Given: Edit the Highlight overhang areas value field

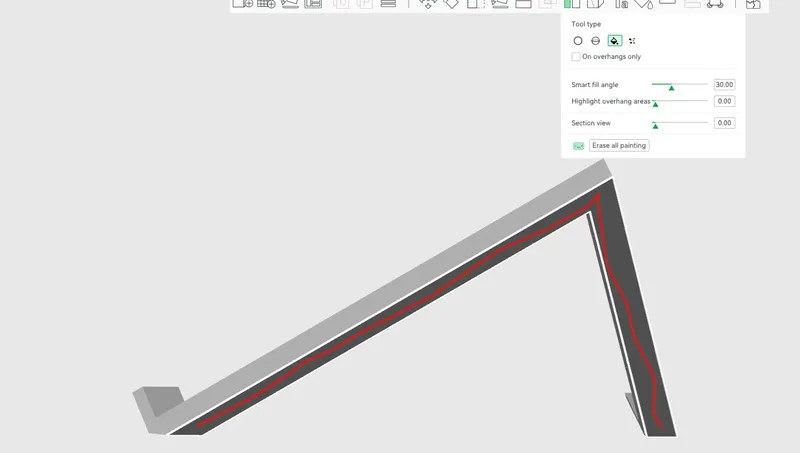Looking at the screenshot, I should pyautogui.click(x=724, y=101).
